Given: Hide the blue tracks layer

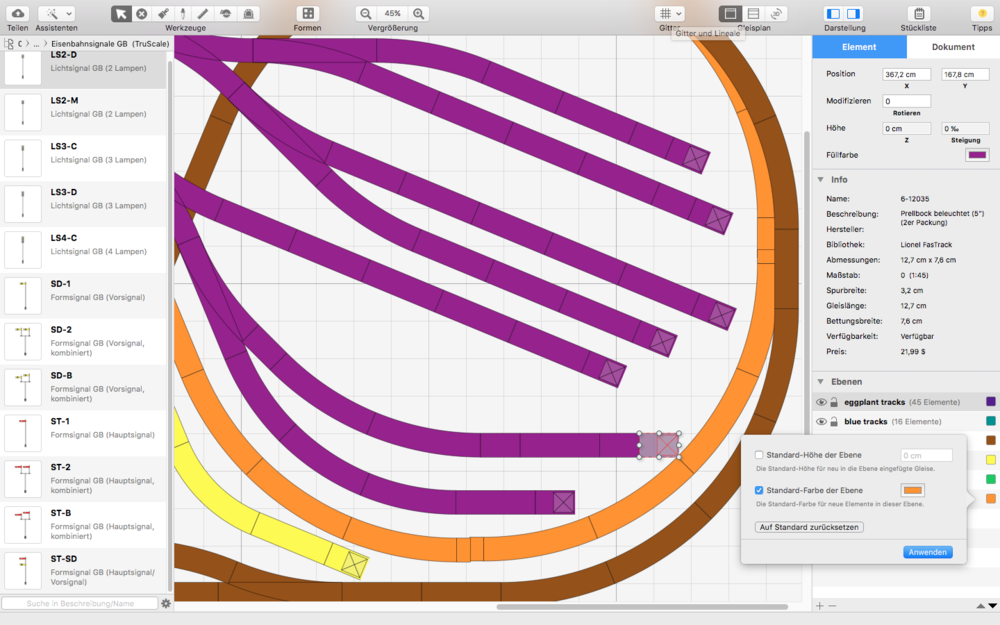Looking at the screenshot, I should [x=821, y=422].
